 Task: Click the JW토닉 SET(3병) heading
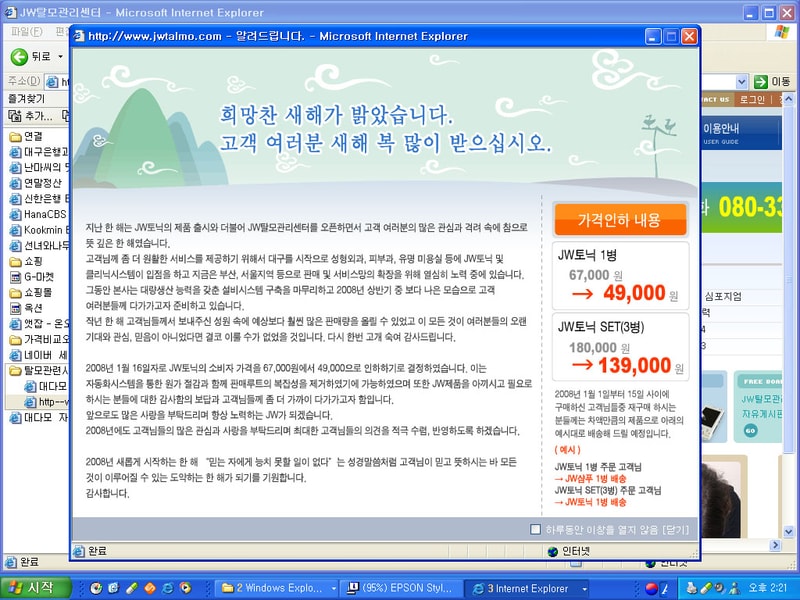point(601,327)
